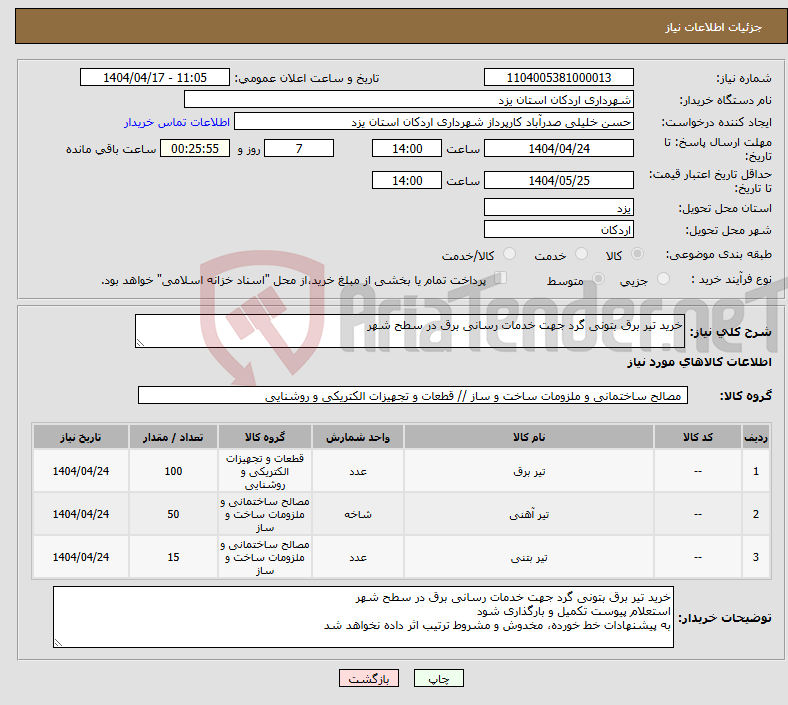The width and height of the screenshot is (788, 705).
Task: Click the building materials group cell in row 2
Action: point(265,514)
